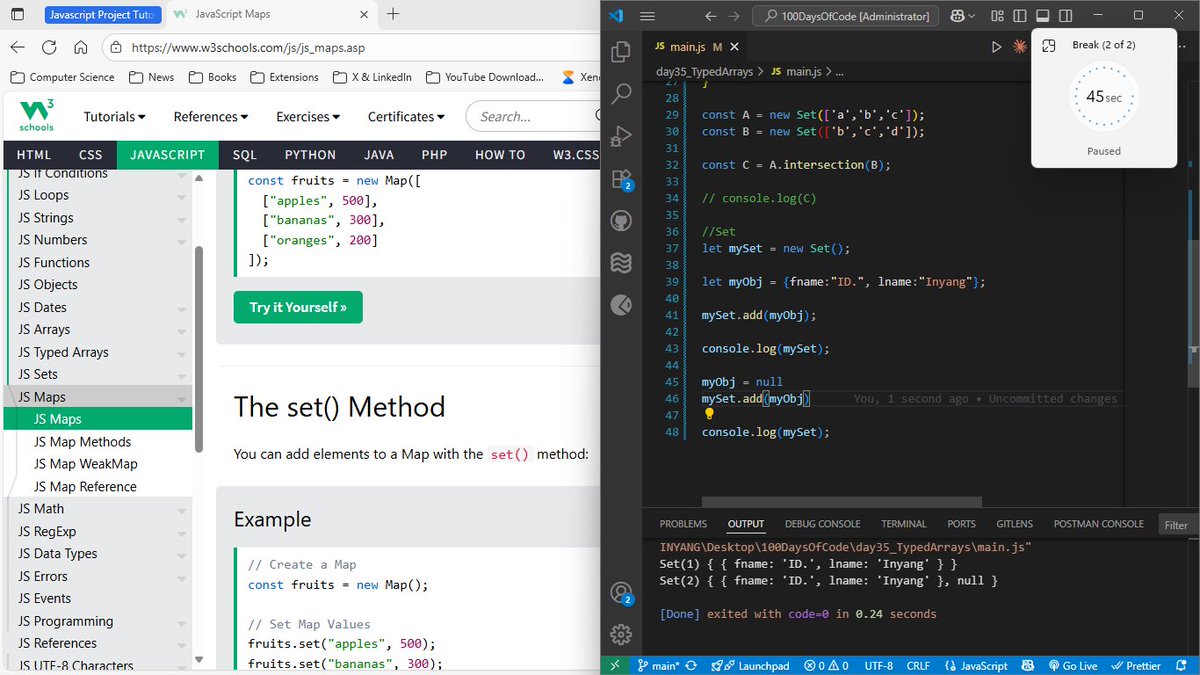Open the Tutorials dropdown on W3Schools

(x=114, y=117)
